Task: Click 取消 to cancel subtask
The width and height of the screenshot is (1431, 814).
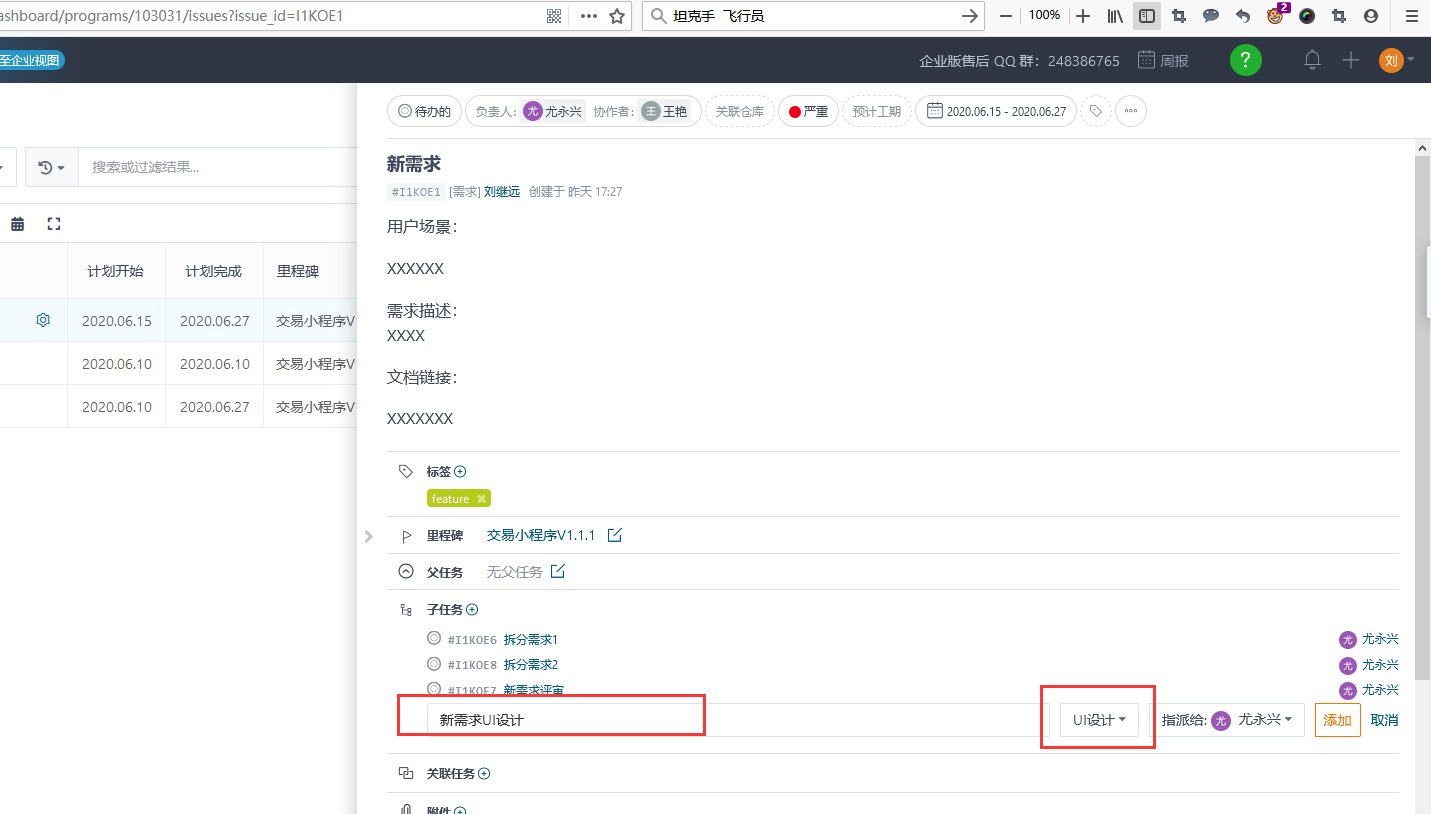Action: pyautogui.click(x=1384, y=719)
